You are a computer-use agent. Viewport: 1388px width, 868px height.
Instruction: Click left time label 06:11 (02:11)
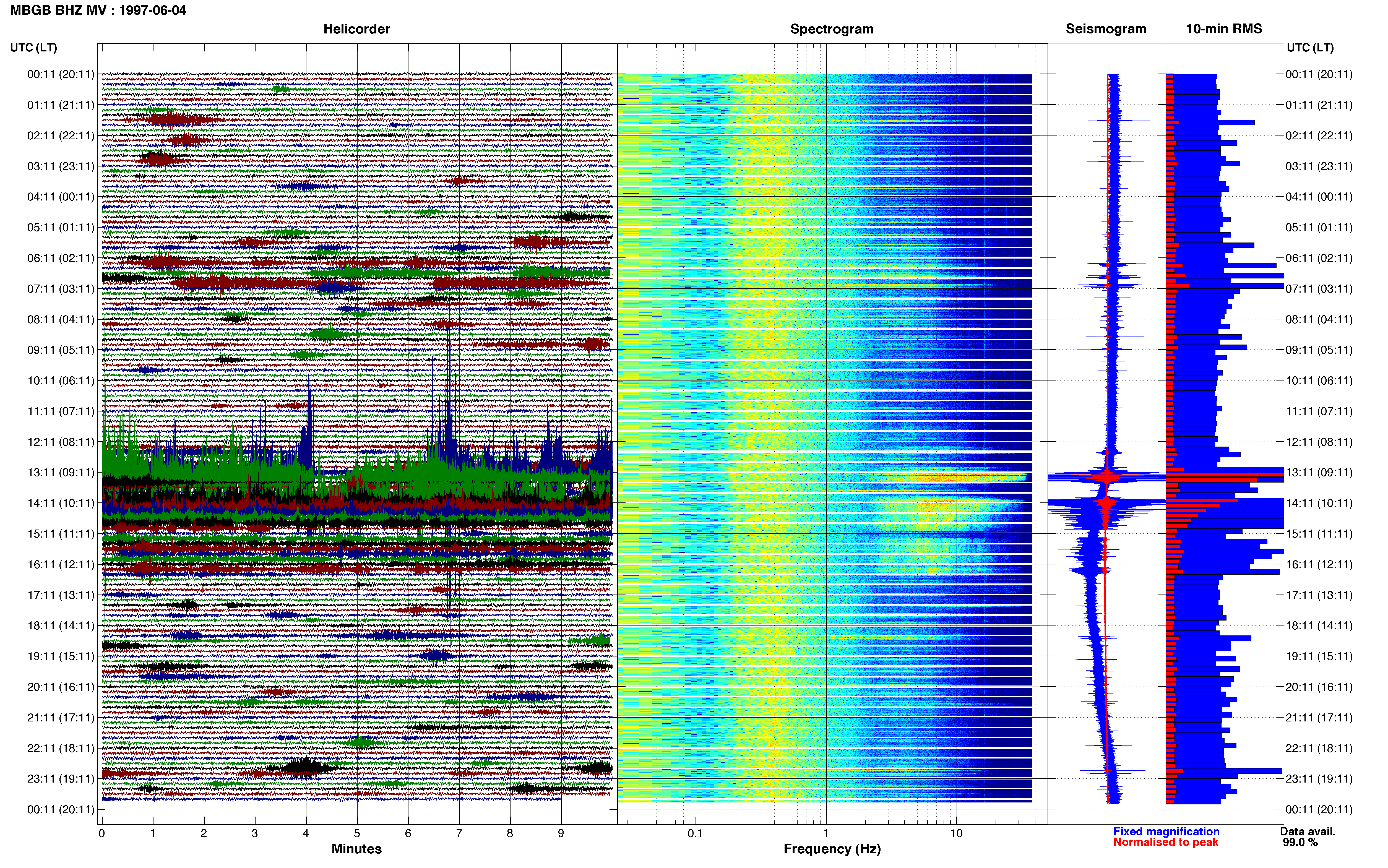coord(61,258)
